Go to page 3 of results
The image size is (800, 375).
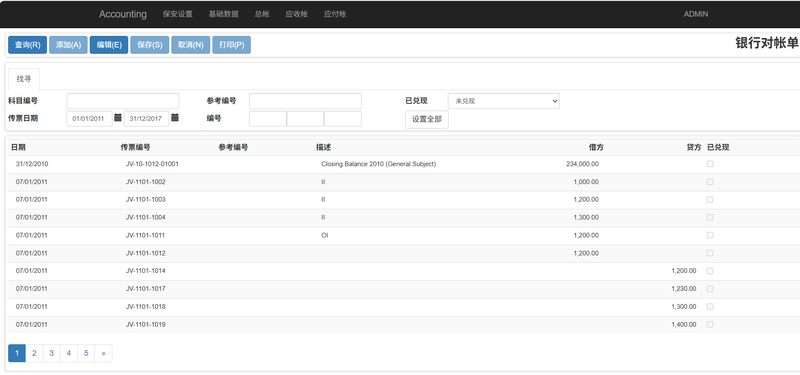point(52,353)
